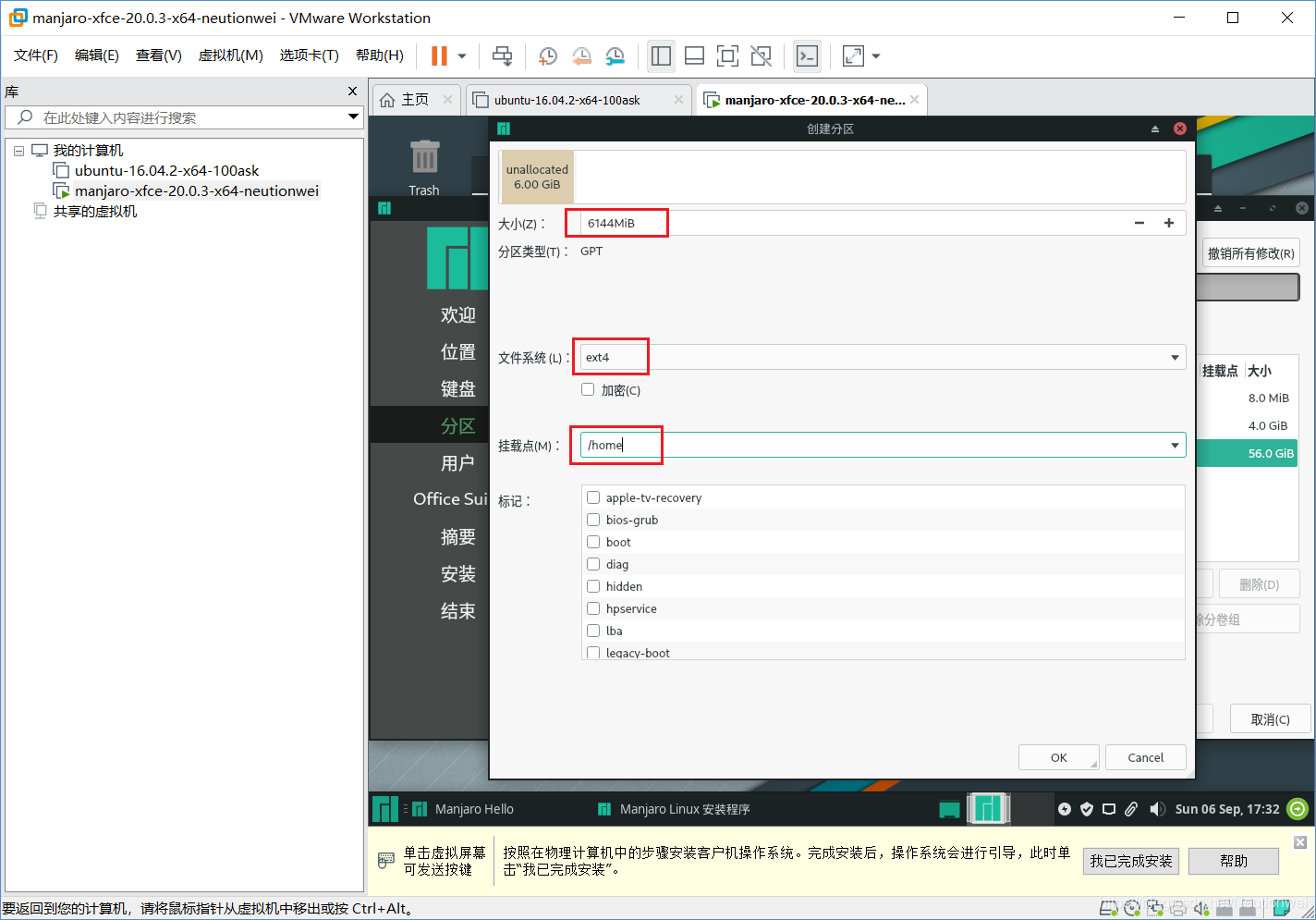Click the console view toolbar icon
This screenshot has height=920, width=1316.
(x=807, y=56)
